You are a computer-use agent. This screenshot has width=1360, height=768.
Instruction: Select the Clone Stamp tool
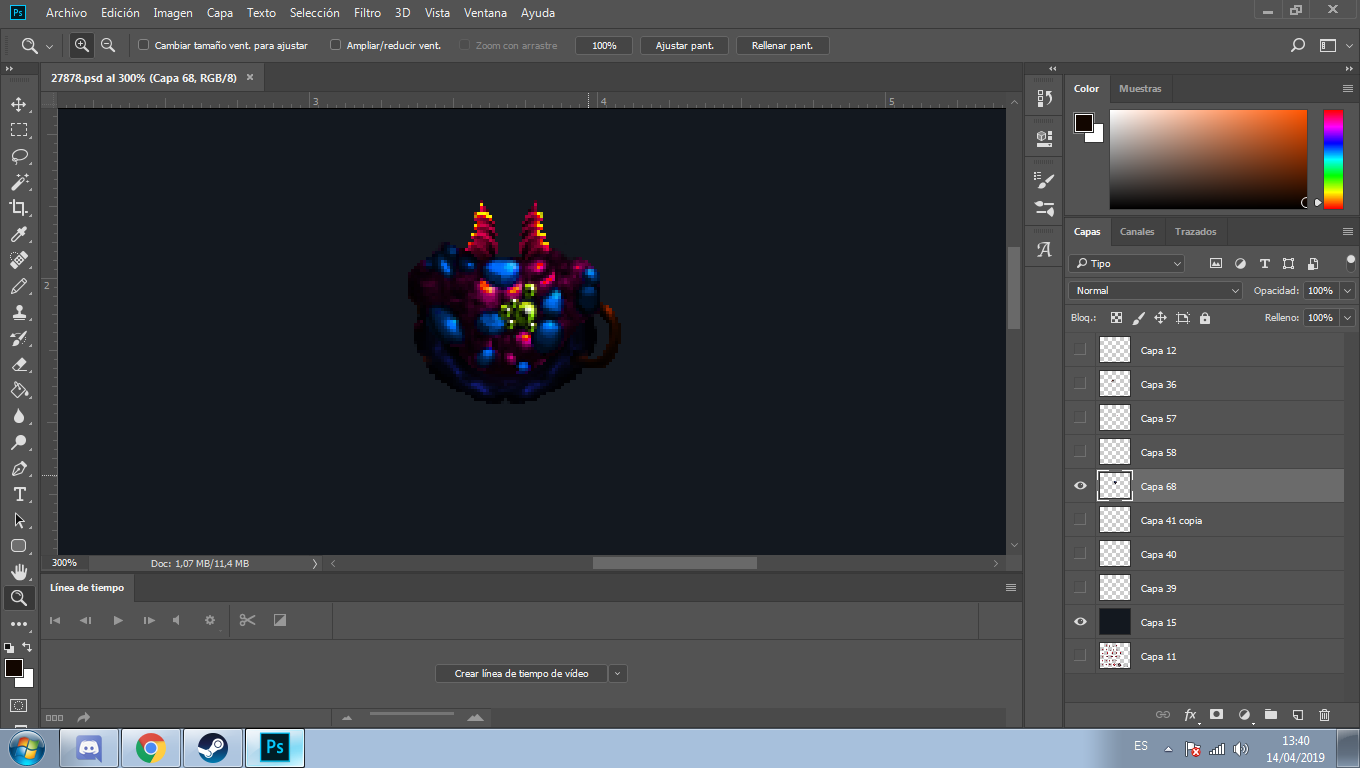click(x=19, y=312)
